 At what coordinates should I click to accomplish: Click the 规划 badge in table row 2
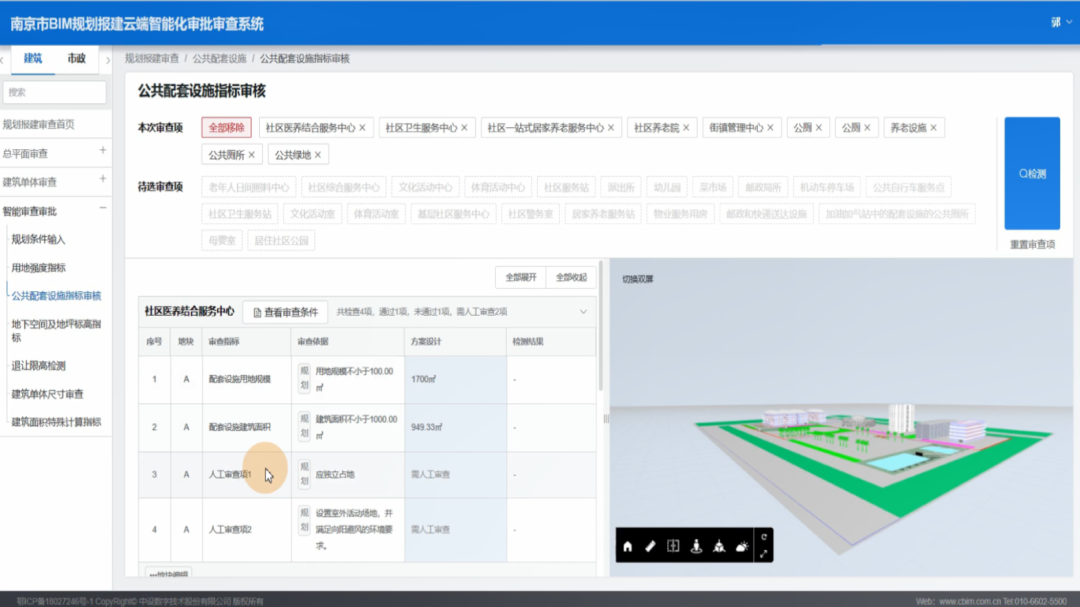point(304,426)
